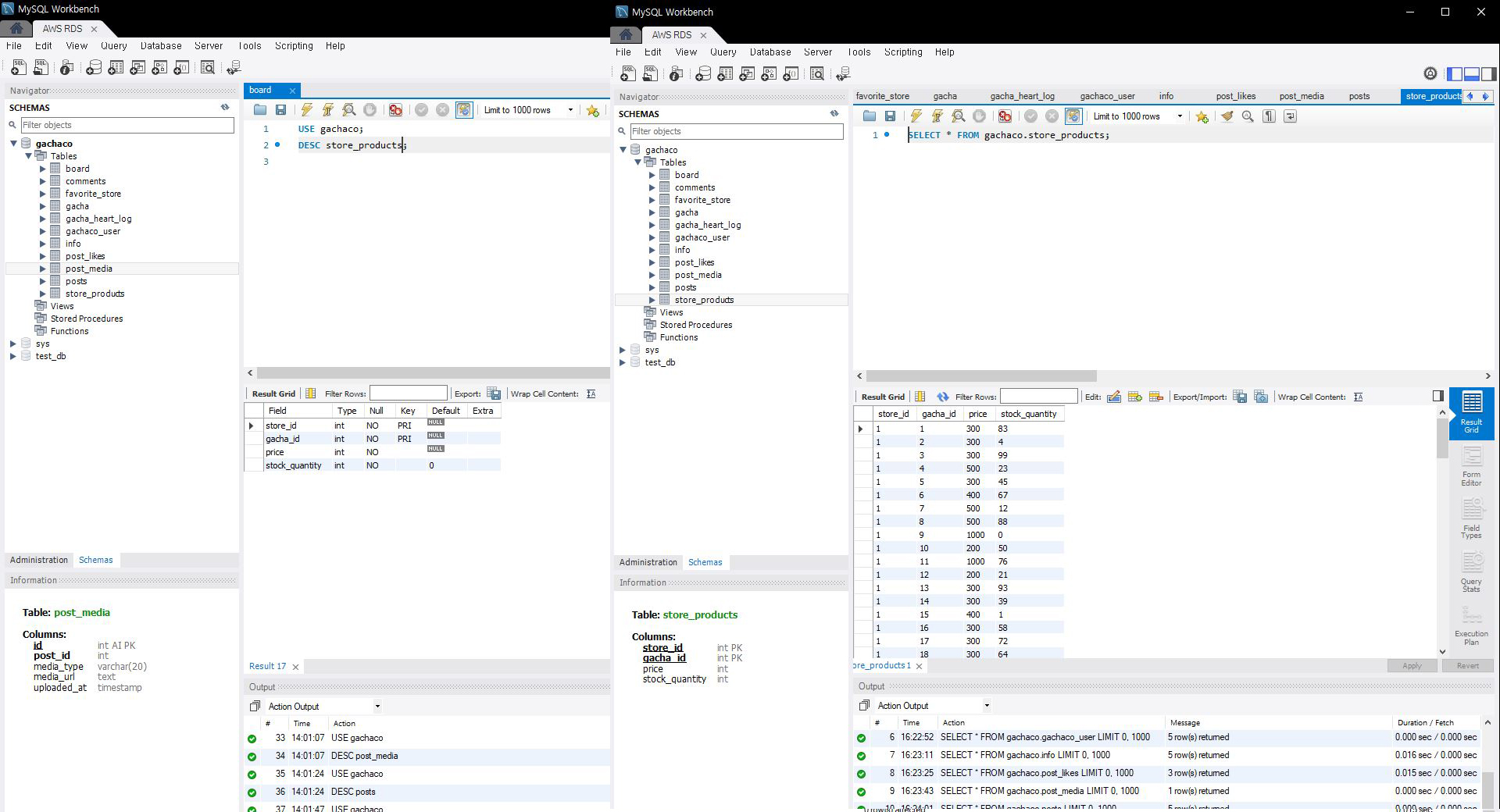Screen dimensions: 1500x812
Task: Refresh result grid icon in right window
Action: coord(943,397)
